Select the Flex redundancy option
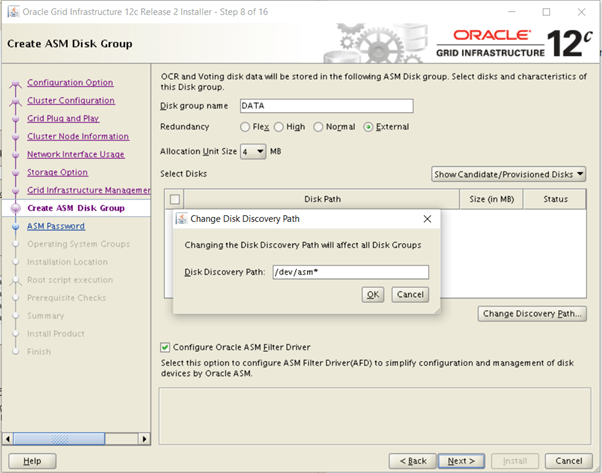Screen dimensions: 602x473 (x=245, y=127)
